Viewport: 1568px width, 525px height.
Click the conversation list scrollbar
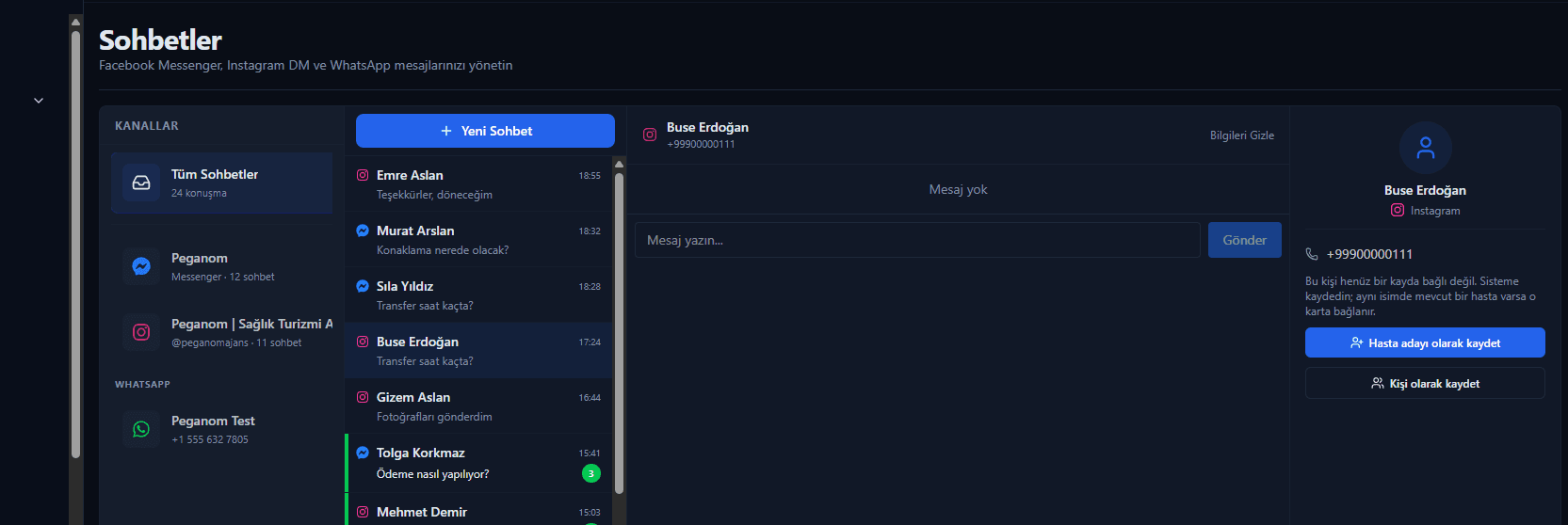tap(619, 334)
